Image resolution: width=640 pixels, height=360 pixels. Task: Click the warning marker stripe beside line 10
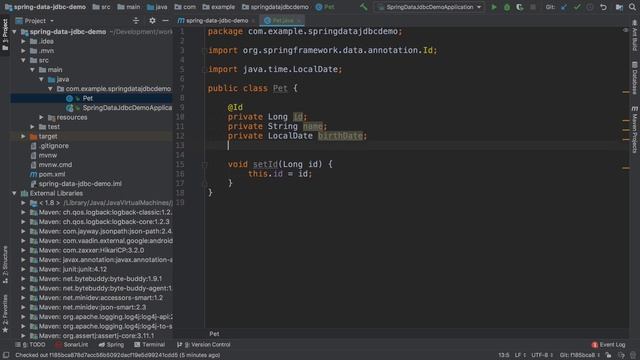click(626, 121)
